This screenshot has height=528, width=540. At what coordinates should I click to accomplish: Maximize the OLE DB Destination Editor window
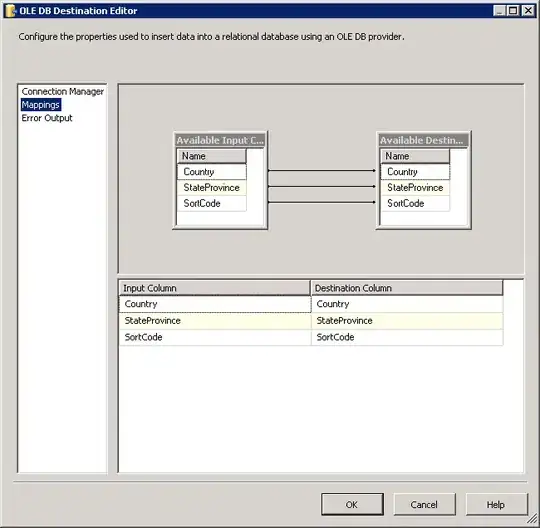[513, 11]
